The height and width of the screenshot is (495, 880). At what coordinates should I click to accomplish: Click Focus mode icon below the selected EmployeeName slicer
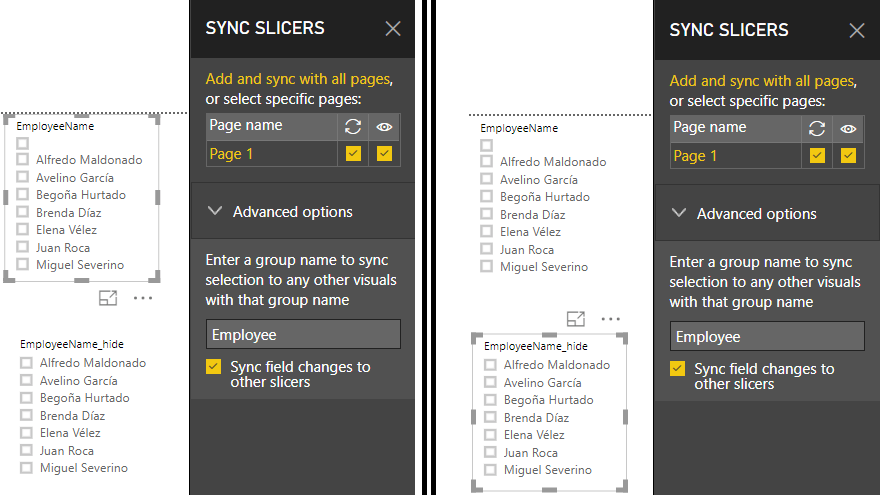click(108, 298)
